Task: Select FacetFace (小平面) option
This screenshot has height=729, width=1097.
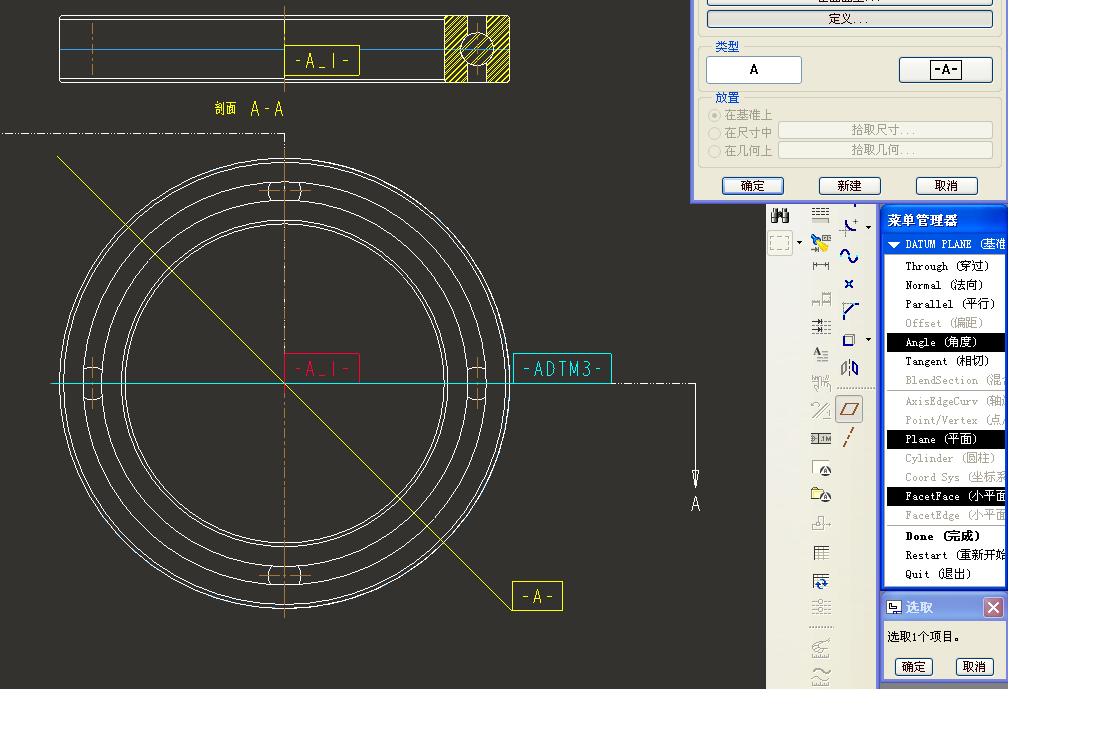Action: tap(946, 496)
